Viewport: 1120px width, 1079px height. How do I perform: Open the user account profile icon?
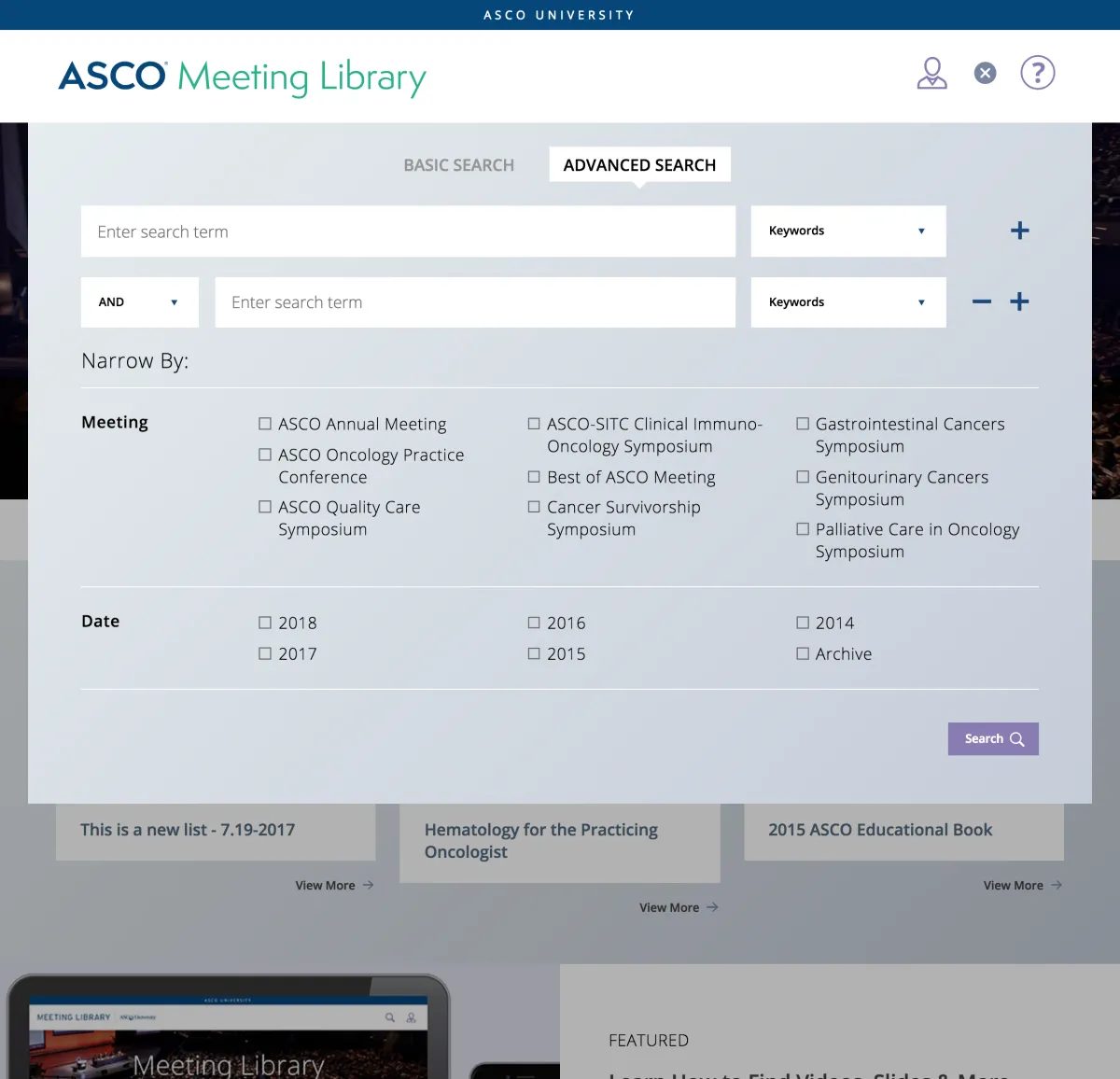(x=931, y=73)
